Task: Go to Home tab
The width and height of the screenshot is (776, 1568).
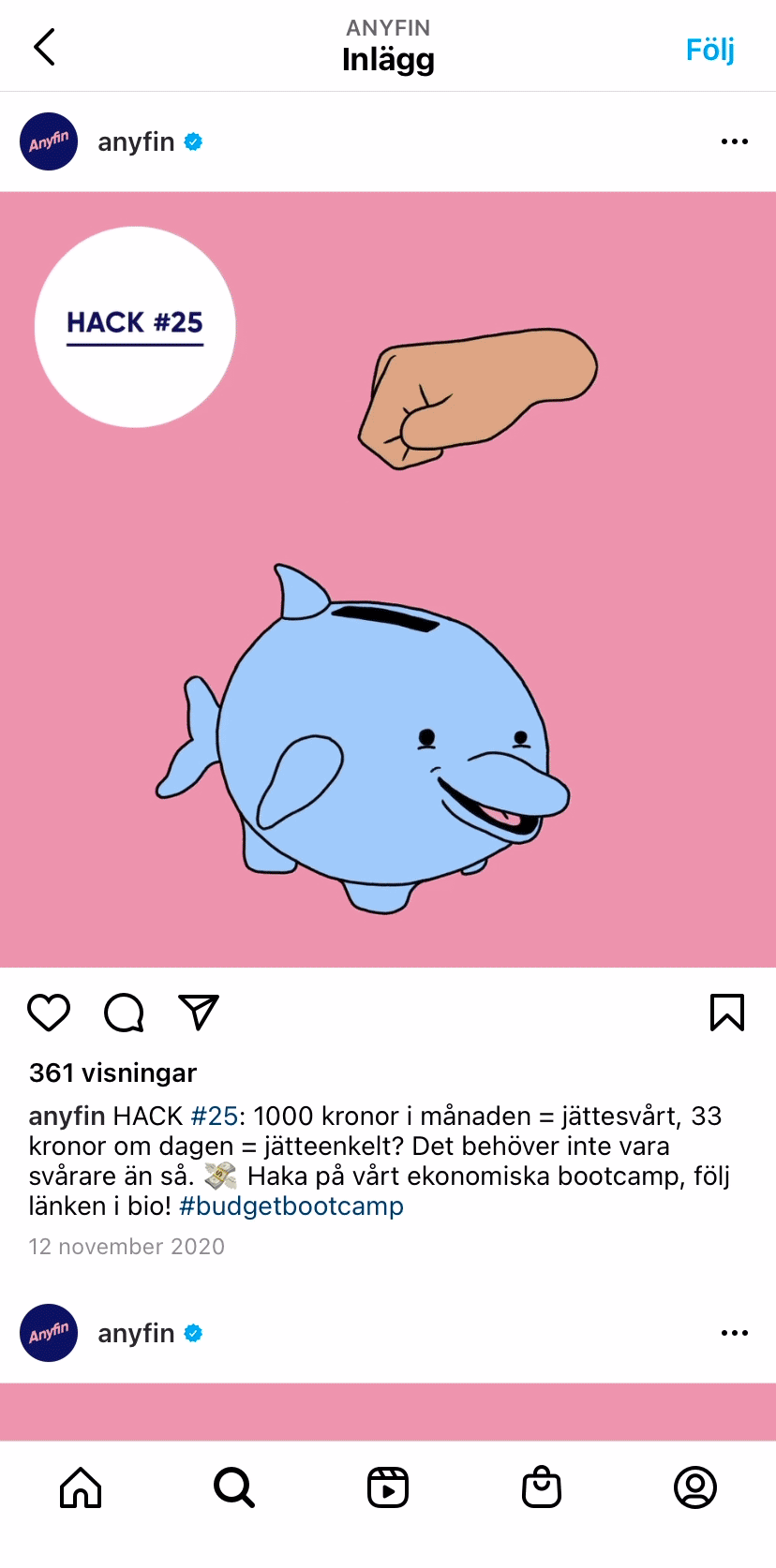Action: pyautogui.click(x=81, y=1487)
